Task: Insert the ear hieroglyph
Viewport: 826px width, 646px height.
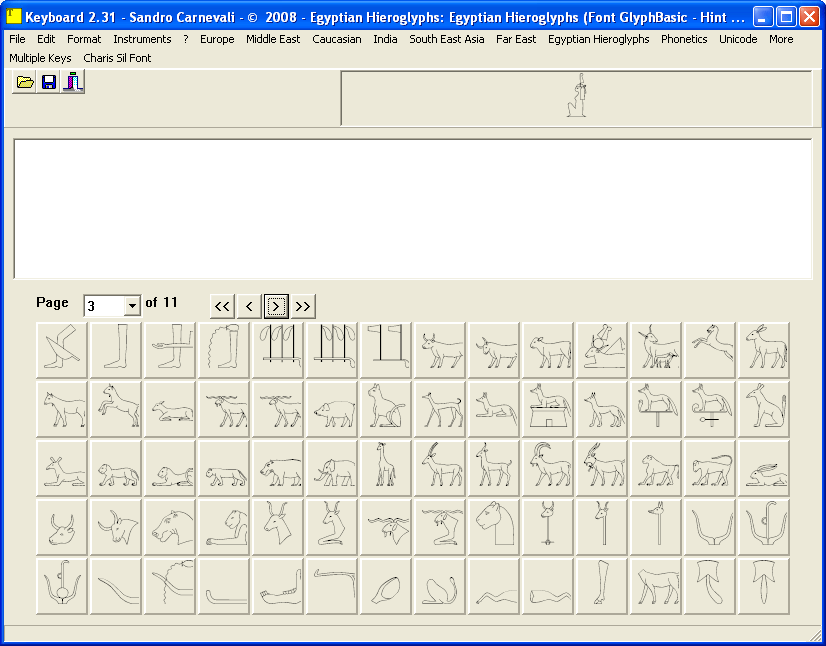Action: tap(386, 586)
